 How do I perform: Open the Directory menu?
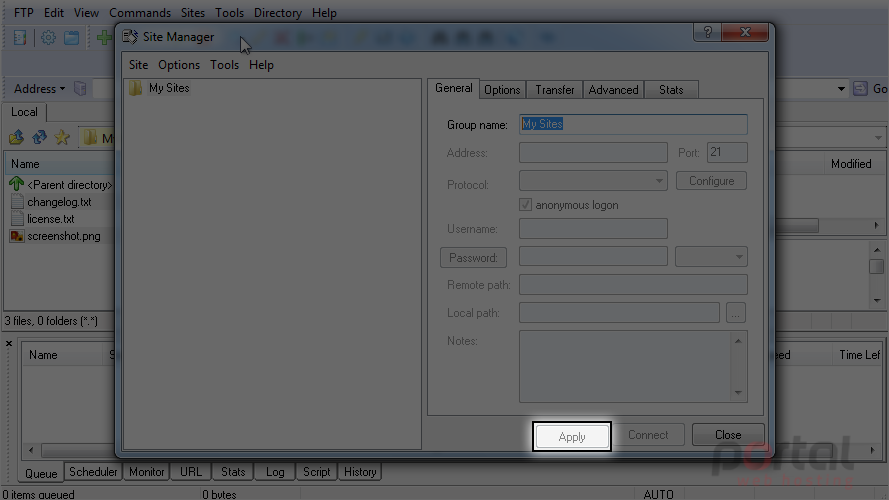tap(278, 12)
